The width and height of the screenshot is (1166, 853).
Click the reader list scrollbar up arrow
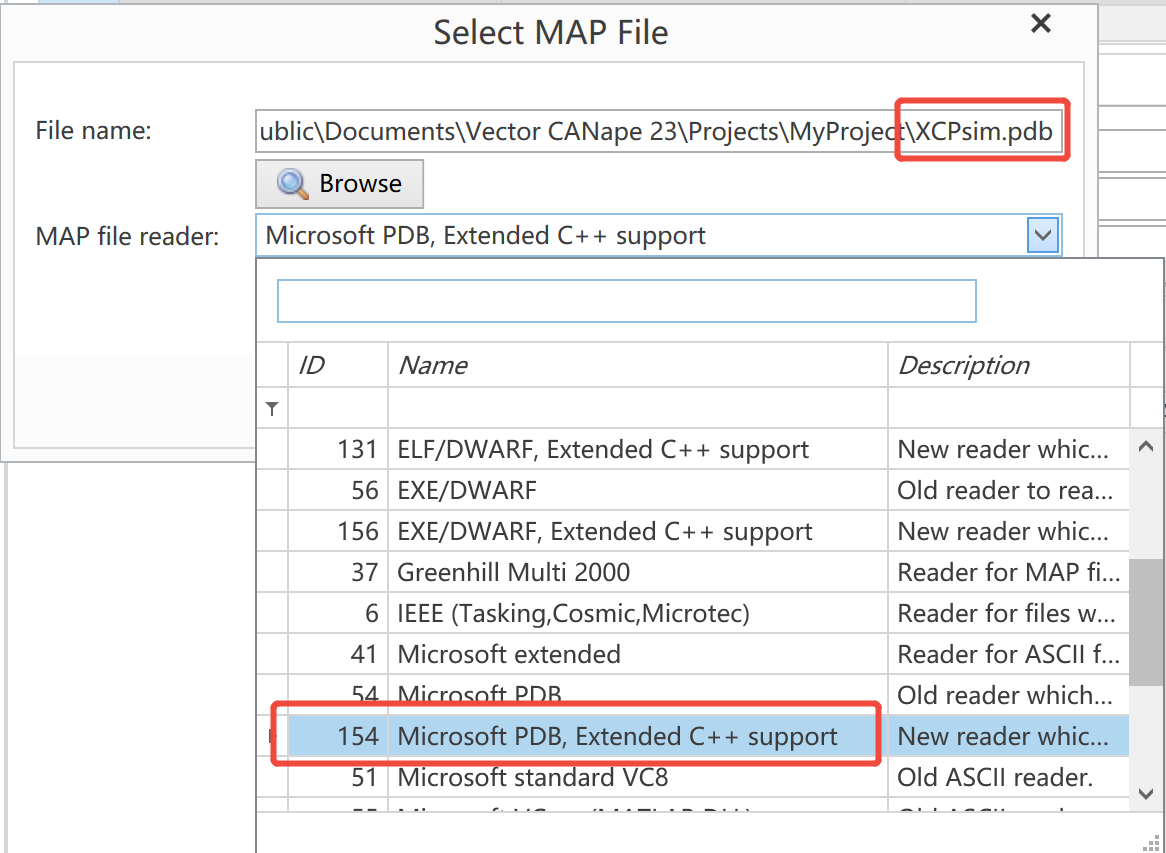pyautogui.click(x=1146, y=447)
